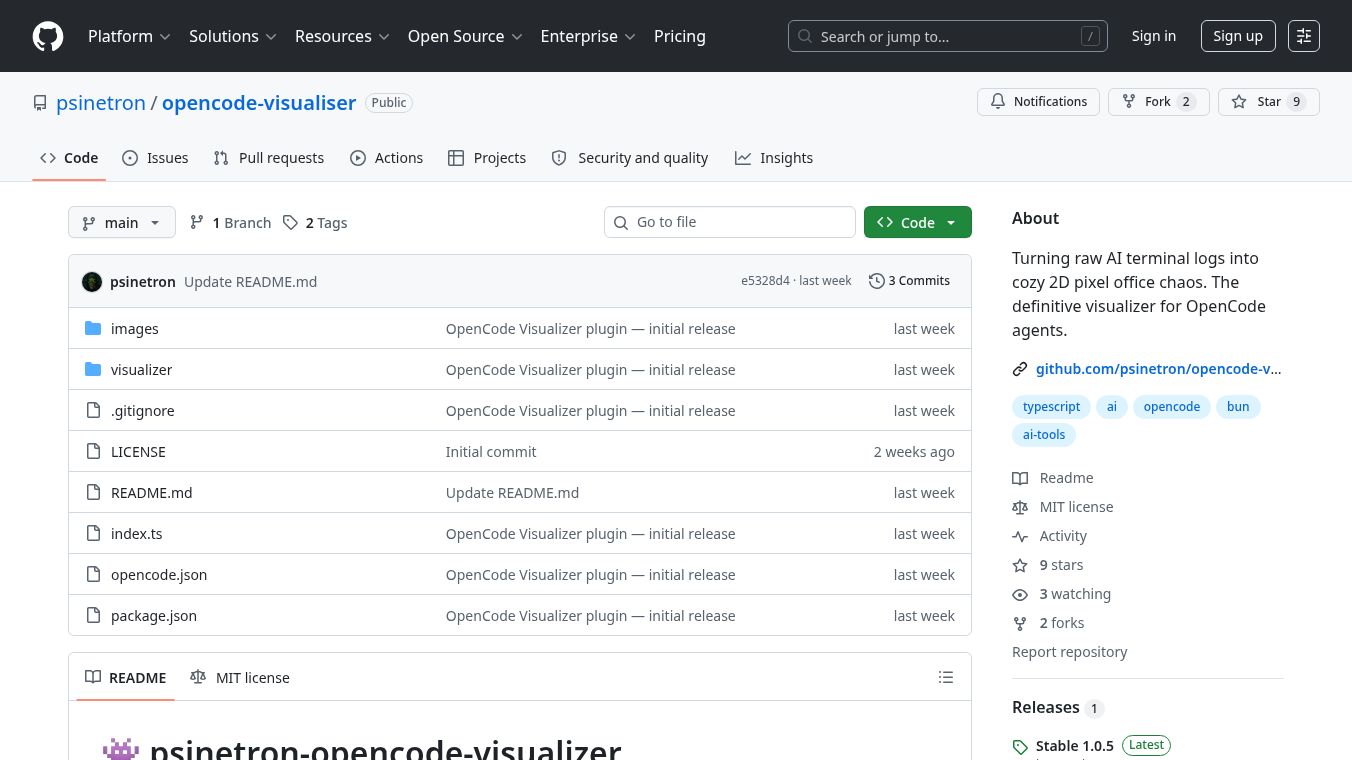Click the star icon beside 9 stars

click(1020, 565)
